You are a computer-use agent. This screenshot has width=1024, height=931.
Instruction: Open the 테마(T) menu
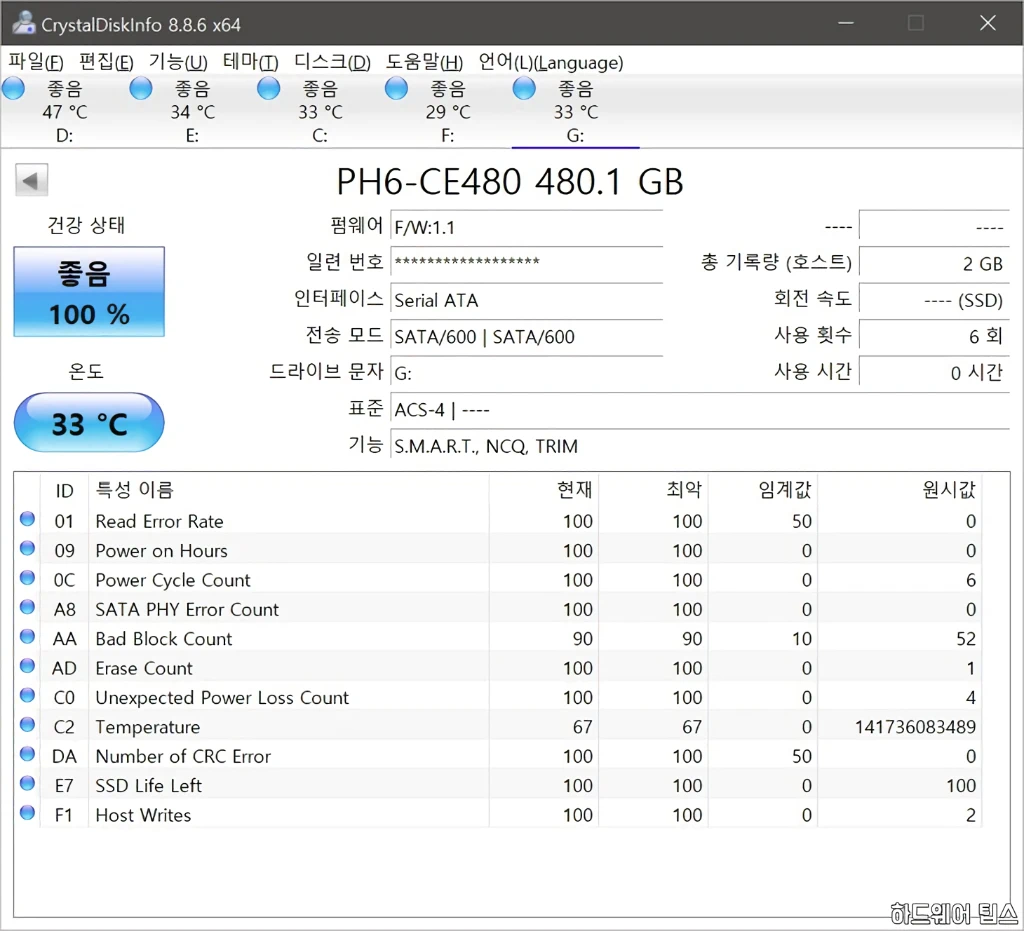click(250, 62)
